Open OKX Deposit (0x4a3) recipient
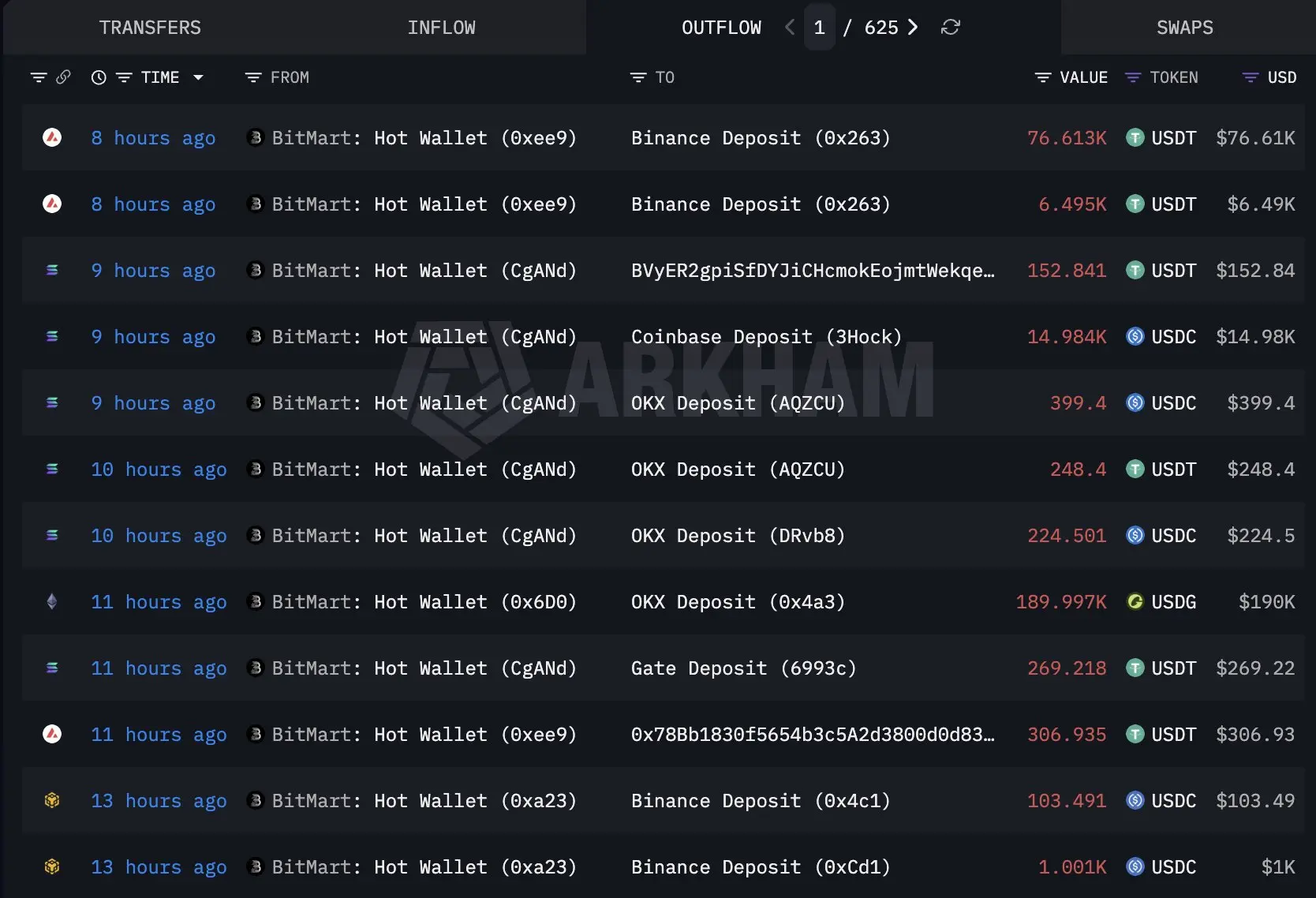1316x898 pixels. tap(738, 601)
